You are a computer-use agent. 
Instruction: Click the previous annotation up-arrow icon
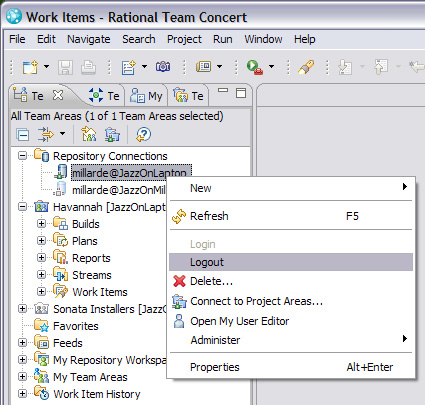pyautogui.click(x=381, y=67)
